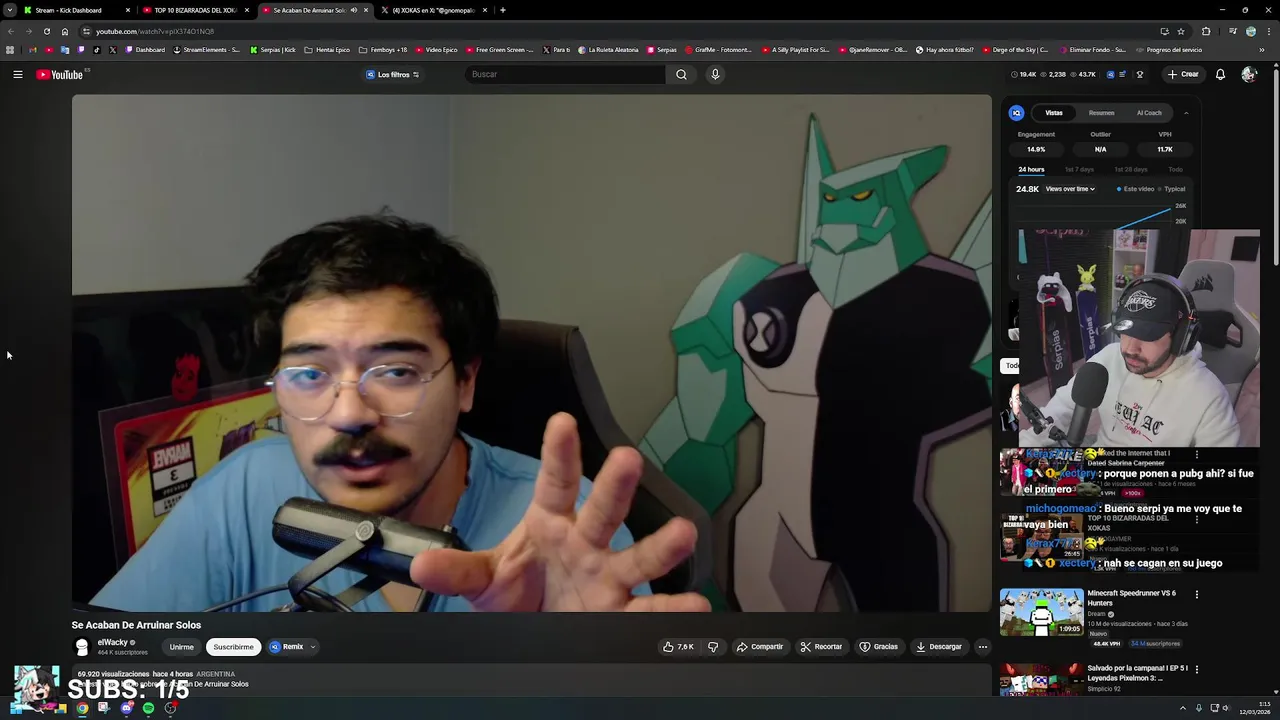Open the browser three-dot menu
This screenshot has height=720, width=1280.
[1267, 31]
